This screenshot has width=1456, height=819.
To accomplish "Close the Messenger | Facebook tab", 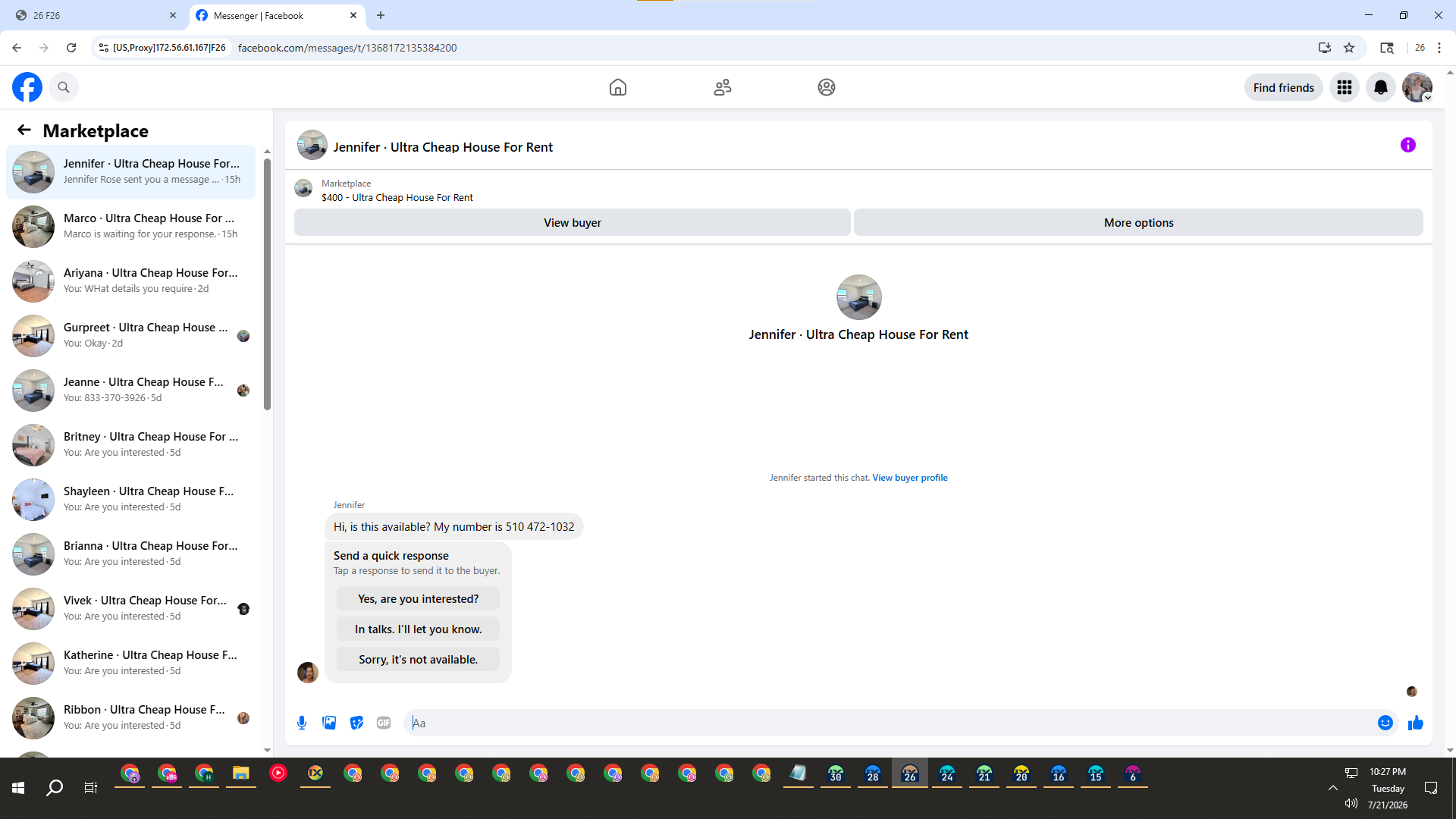I will (x=353, y=15).
